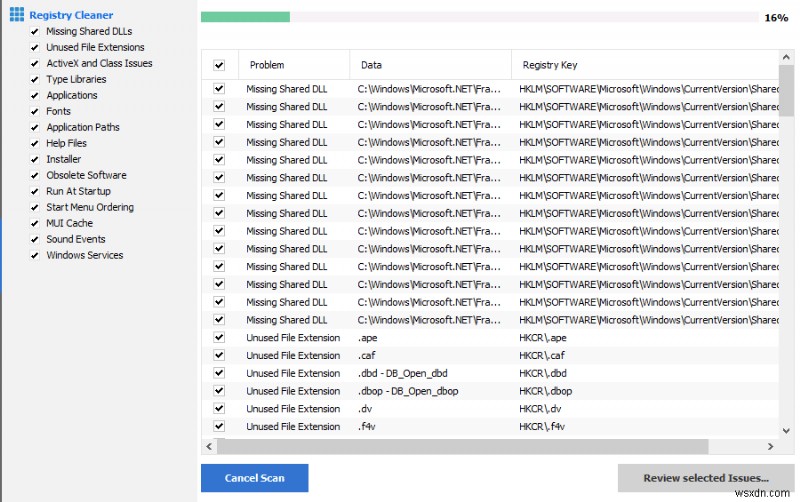This screenshot has width=800, height=502.
Task: Toggle the MUI Cache checkmark
Action: point(35,224)
